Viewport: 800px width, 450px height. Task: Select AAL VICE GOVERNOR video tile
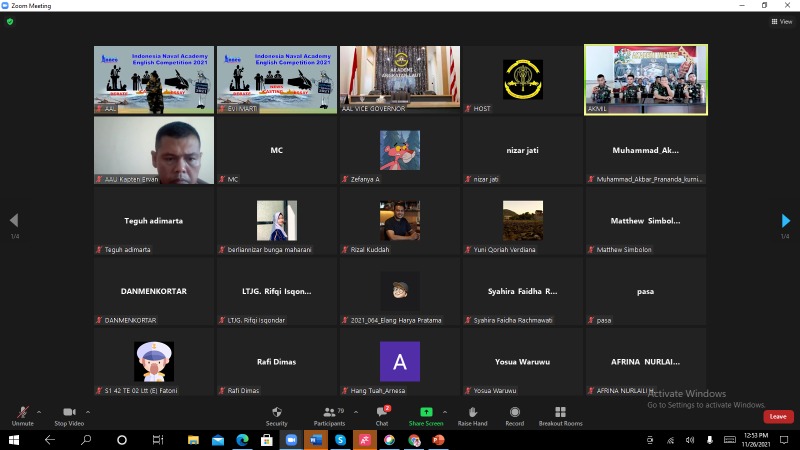pyautogui.click(x=400, y=79)
